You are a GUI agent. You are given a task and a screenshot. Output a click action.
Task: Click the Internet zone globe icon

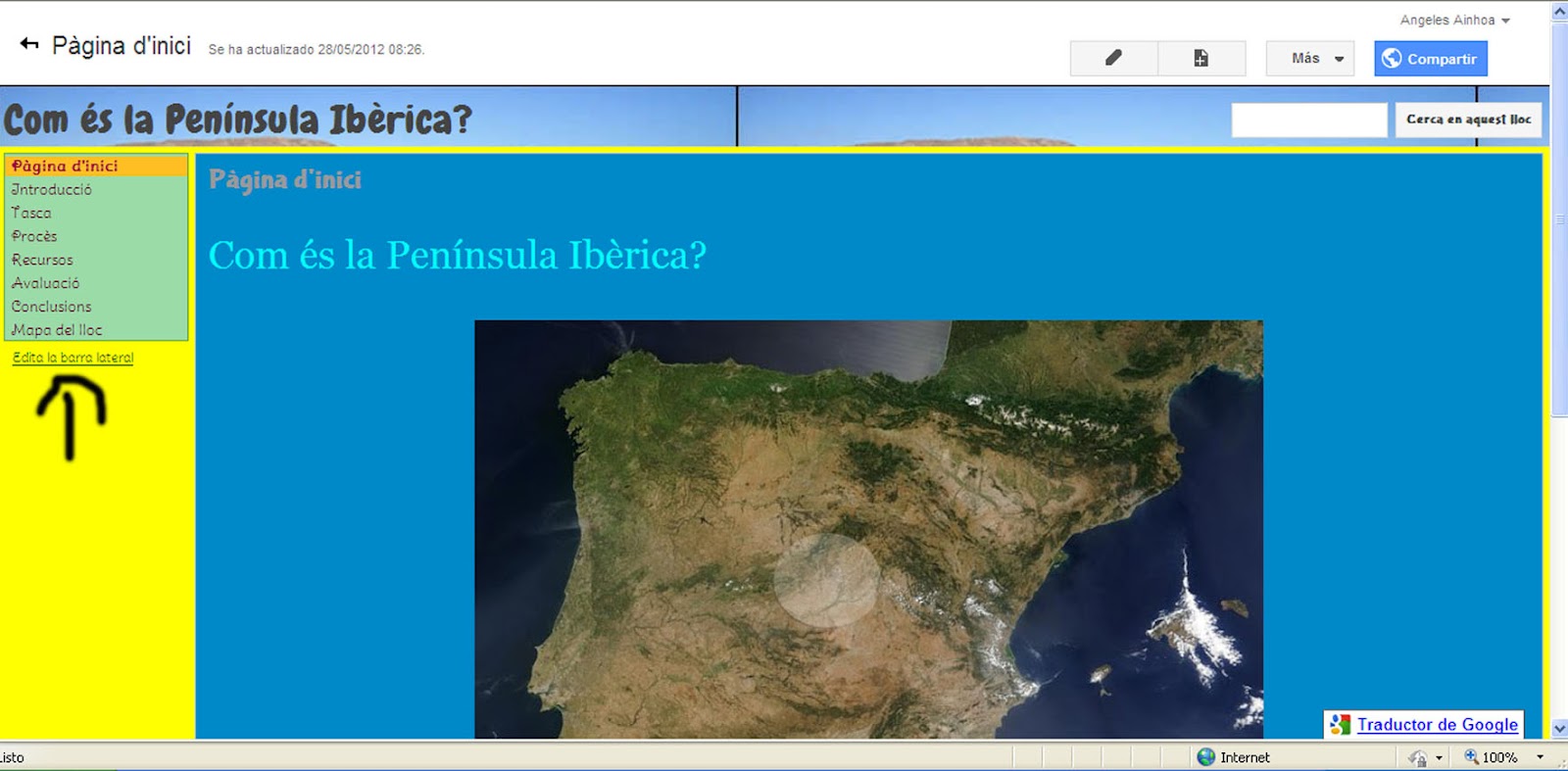[x=1206, y=757]
